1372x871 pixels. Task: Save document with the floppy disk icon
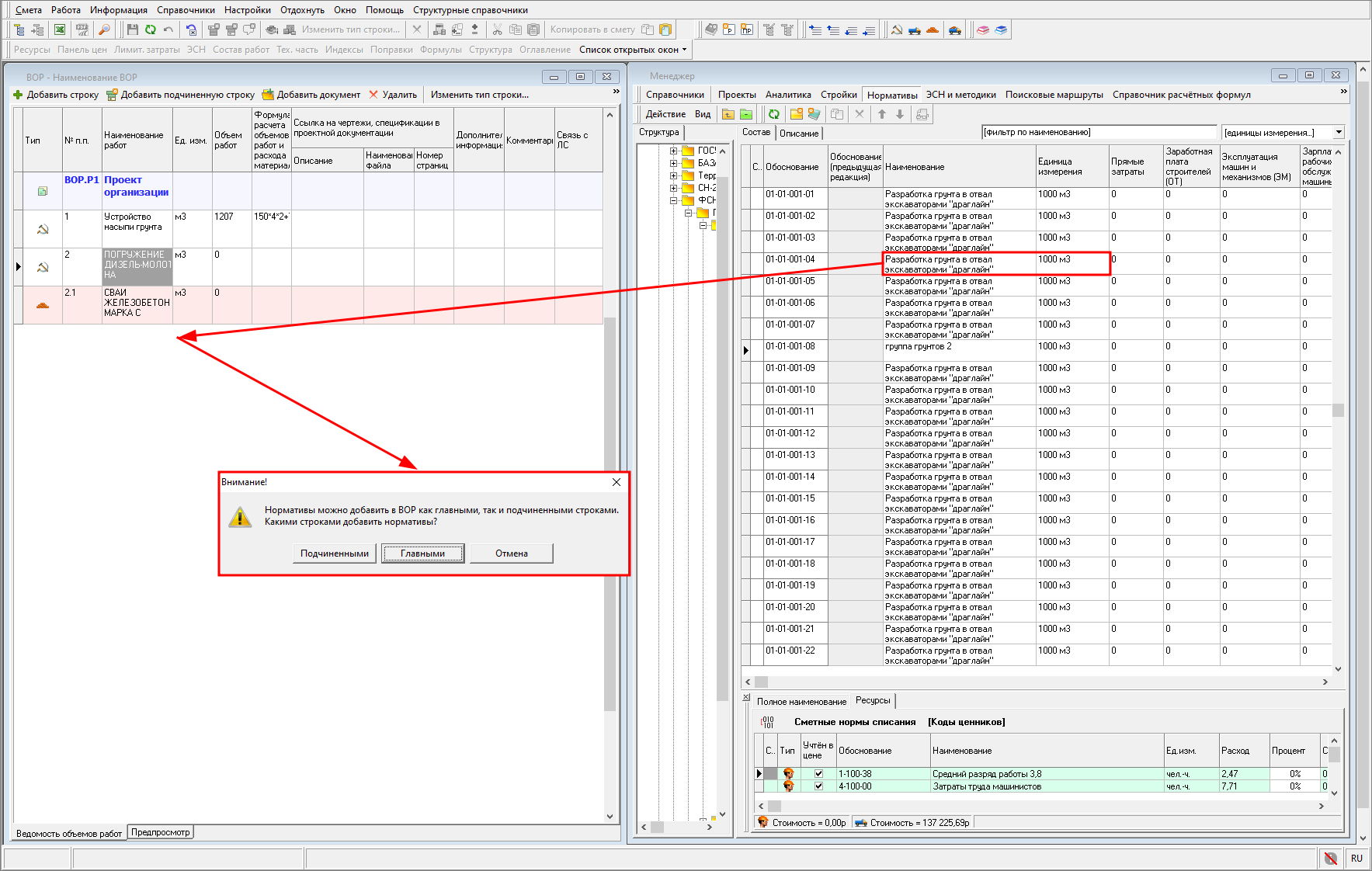point(132,29)
